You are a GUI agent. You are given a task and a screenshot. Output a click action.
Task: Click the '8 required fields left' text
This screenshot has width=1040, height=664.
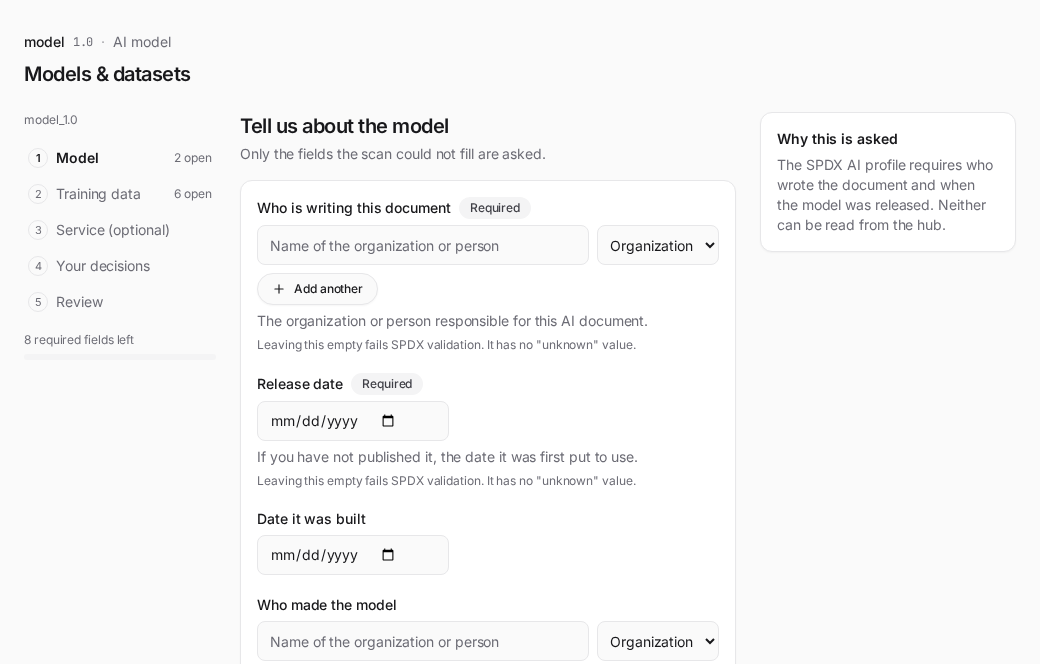point(79,340)
